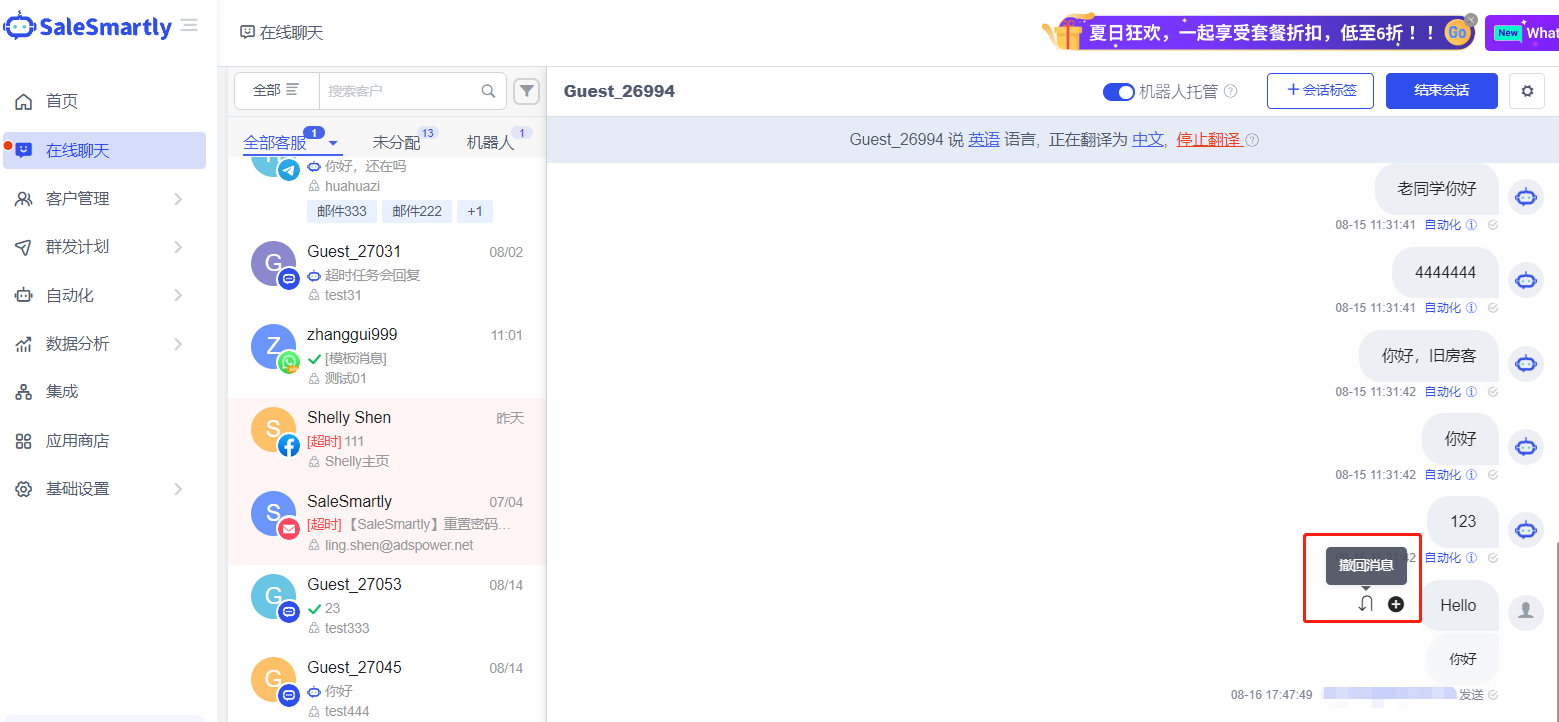This screenshot has height=722, width=1559.
Task: Open chat settings gear icon
Action: coord(1526,91)
